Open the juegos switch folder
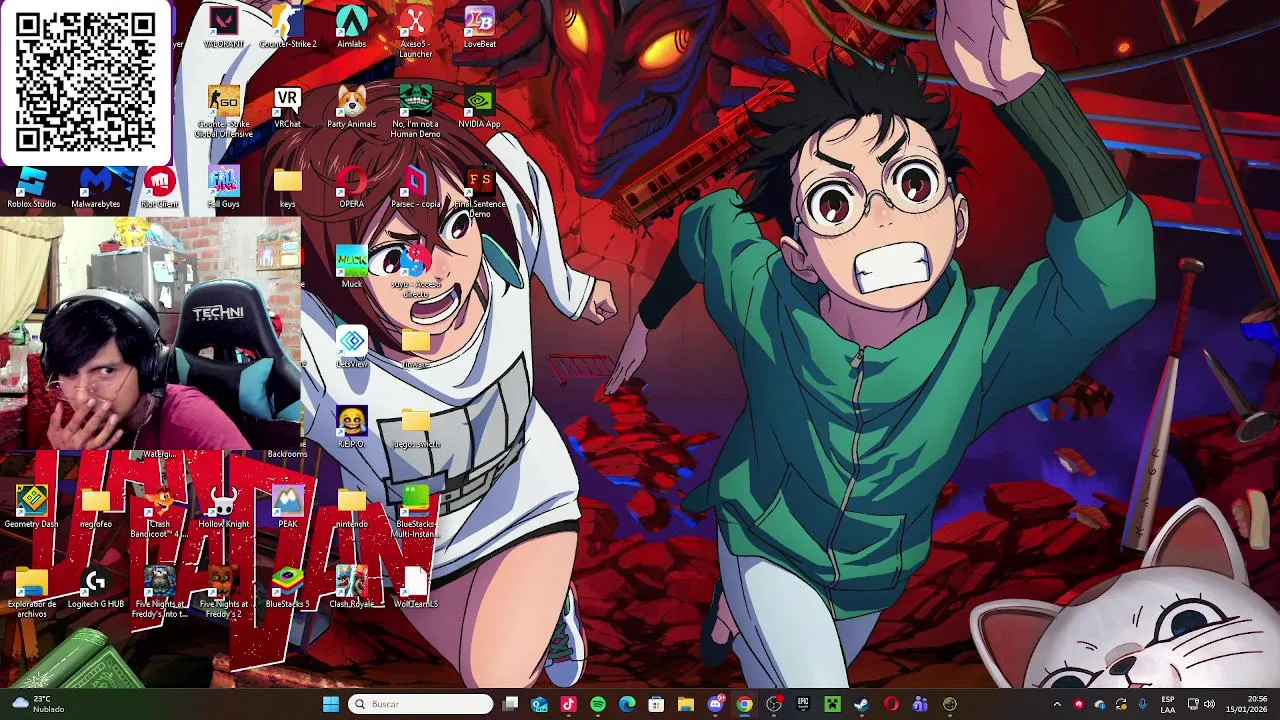The image size is (1280, 720). [415, 427]
